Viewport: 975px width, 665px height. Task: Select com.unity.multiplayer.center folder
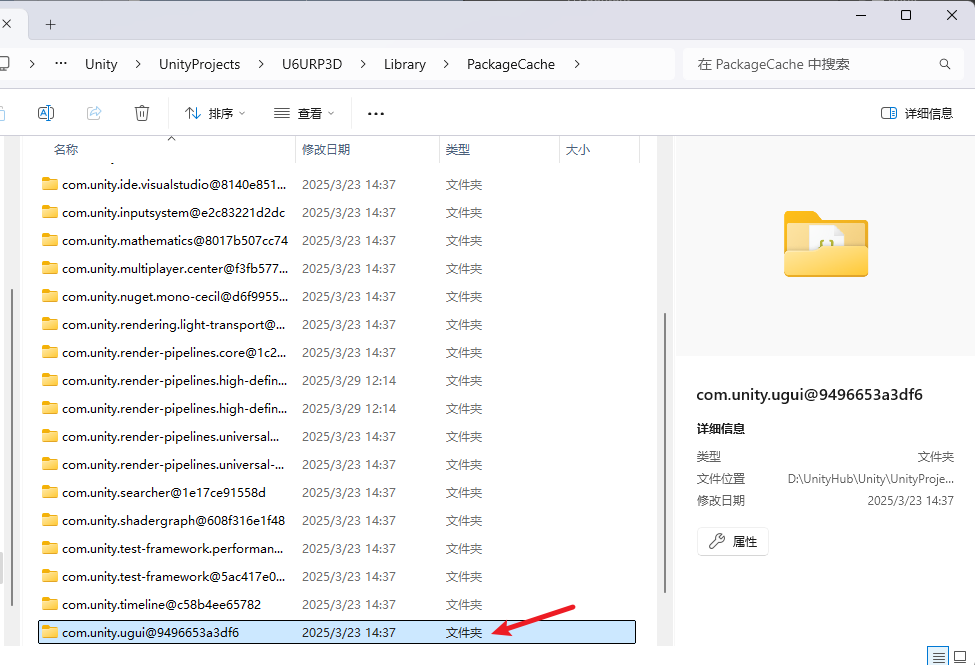[336, 268]
